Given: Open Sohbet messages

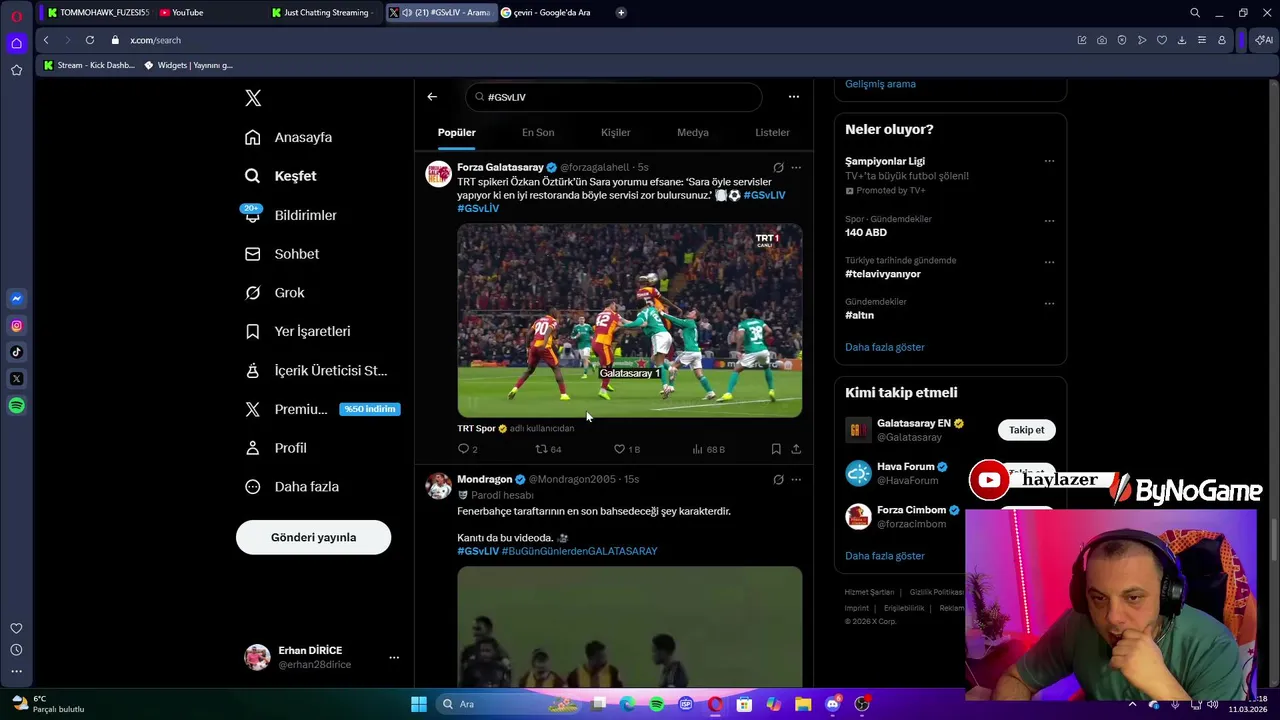Looking at the screenshot, I should (x=282, y=254).
